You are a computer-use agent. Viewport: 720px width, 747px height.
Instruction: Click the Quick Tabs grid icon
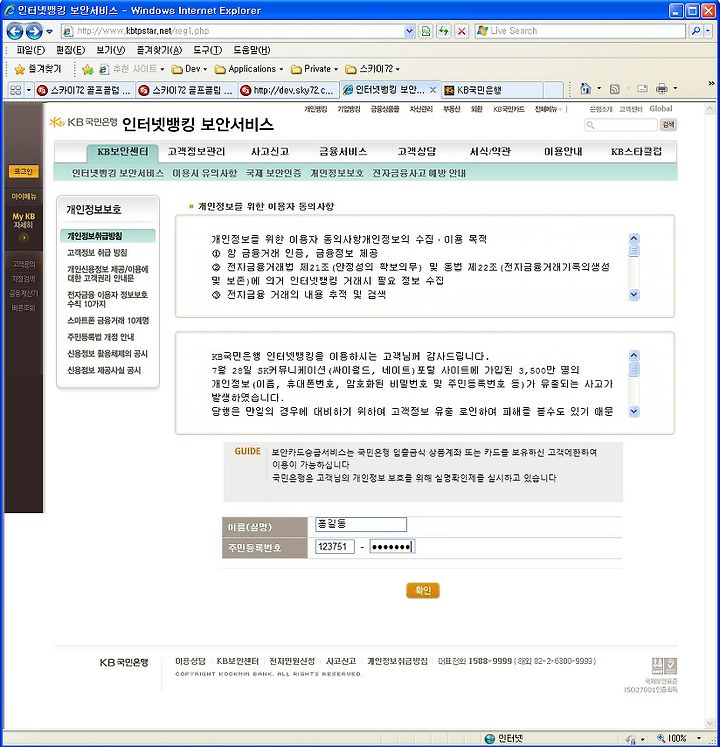coord(15,90)
